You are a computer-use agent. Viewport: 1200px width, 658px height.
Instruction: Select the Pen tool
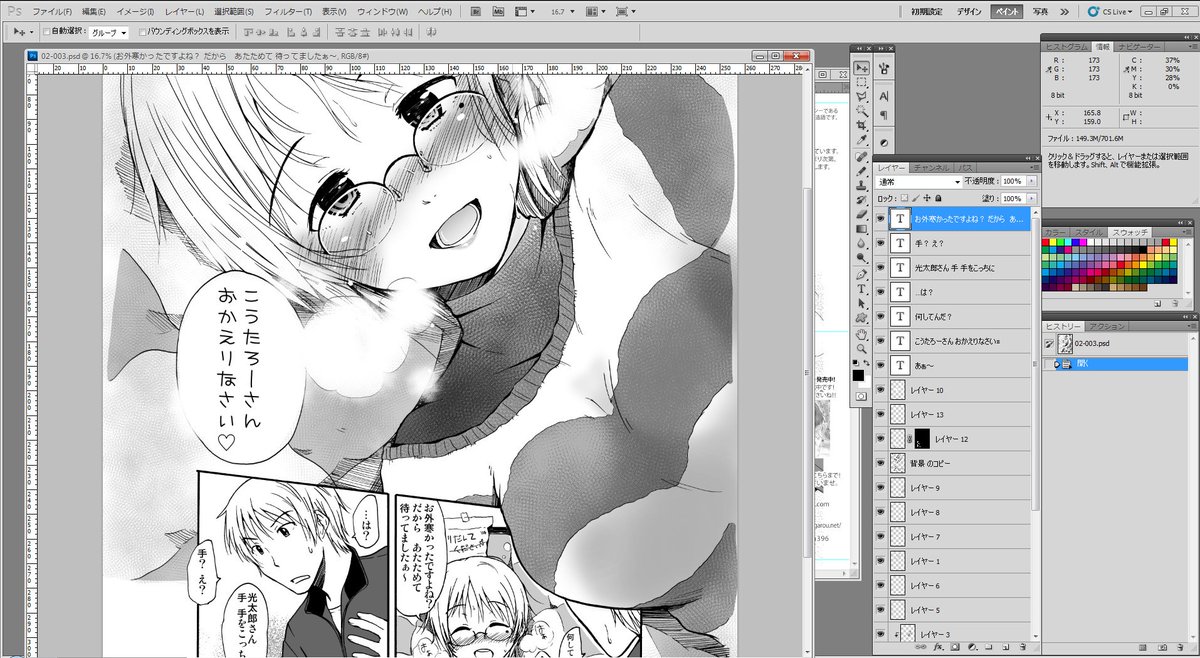coord(862,273)
